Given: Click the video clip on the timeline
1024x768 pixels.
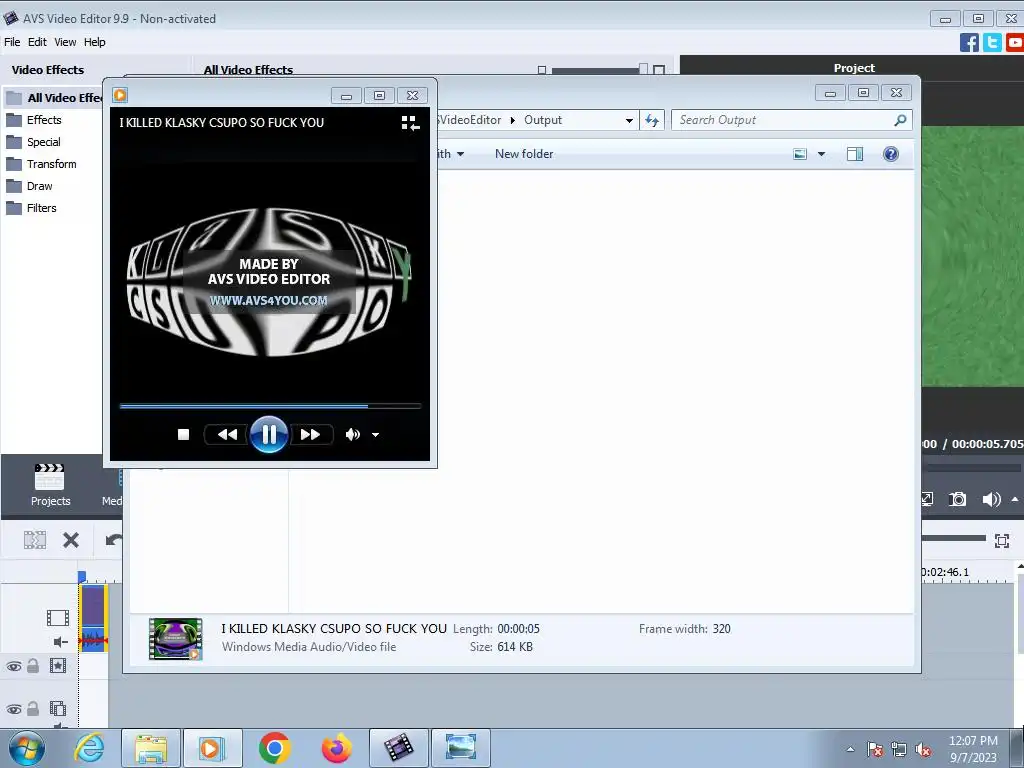Looking at the screenshot, I should (x=93, y=618).
